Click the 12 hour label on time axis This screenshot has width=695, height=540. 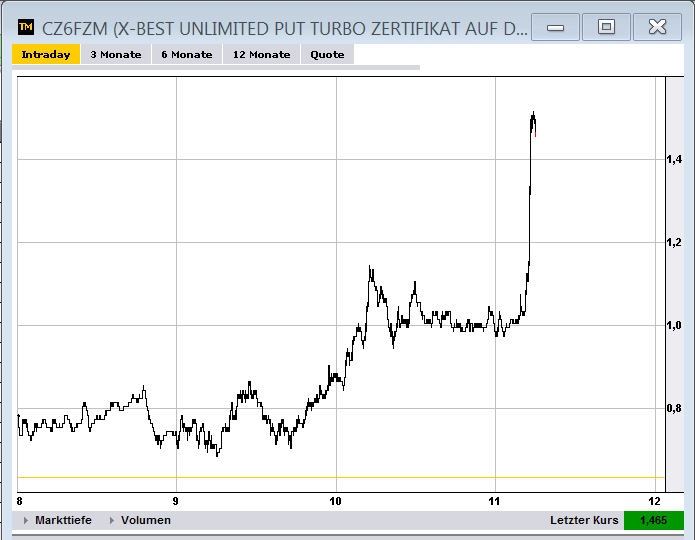pyautogui.click(x=654, y=501)
